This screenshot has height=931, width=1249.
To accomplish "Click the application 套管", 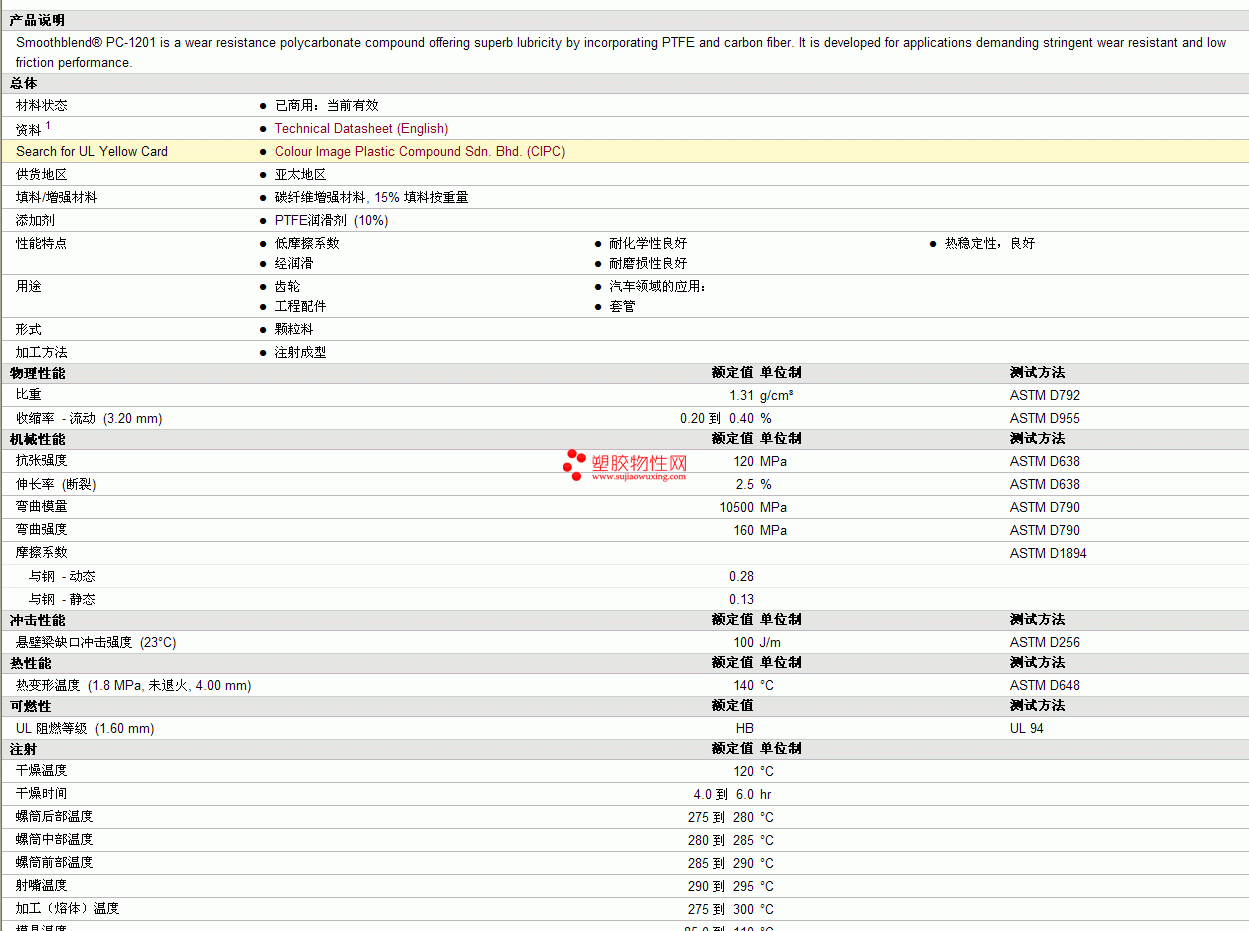I will (622, 306).
